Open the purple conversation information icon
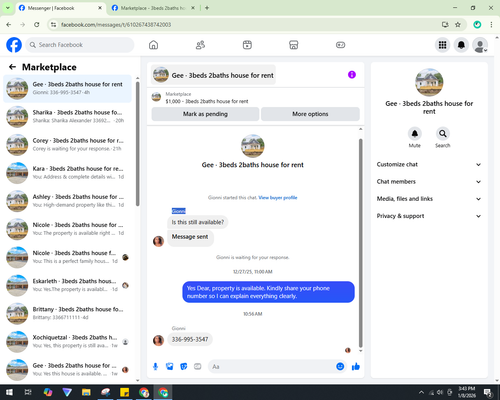This screenshot has width=500, height=400. [352, 75]
